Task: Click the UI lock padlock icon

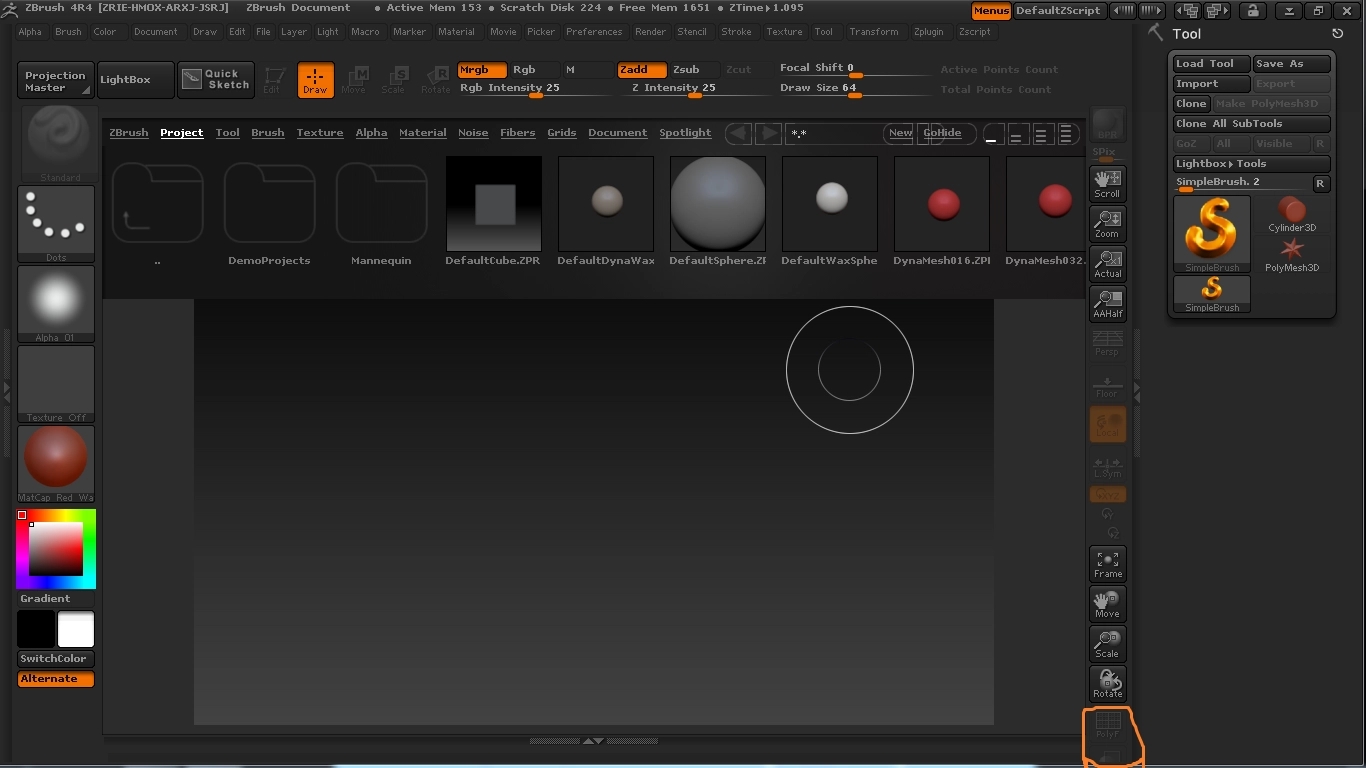Action: pyautogui.click(x=1251, y=11)
